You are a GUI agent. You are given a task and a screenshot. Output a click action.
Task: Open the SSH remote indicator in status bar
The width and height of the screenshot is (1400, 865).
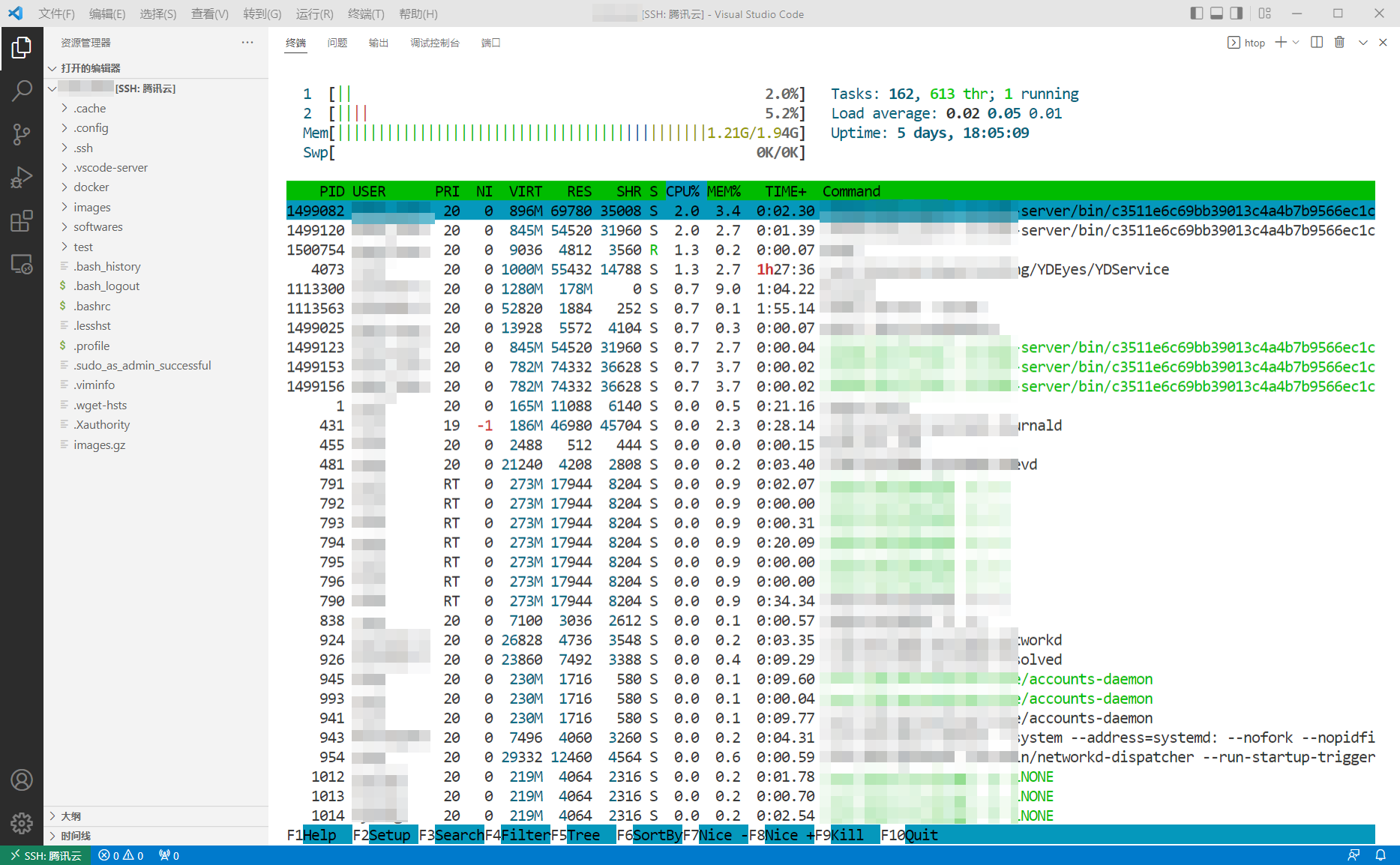click(x=46, y=855)
